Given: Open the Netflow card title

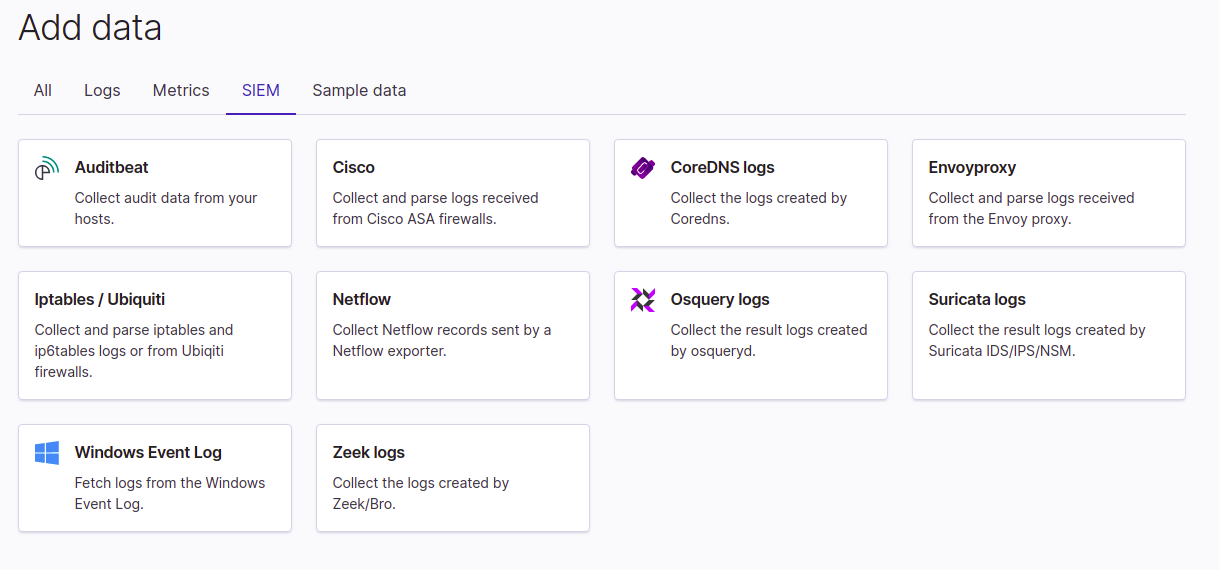Looking at the screenshot, I should [362, 300].
